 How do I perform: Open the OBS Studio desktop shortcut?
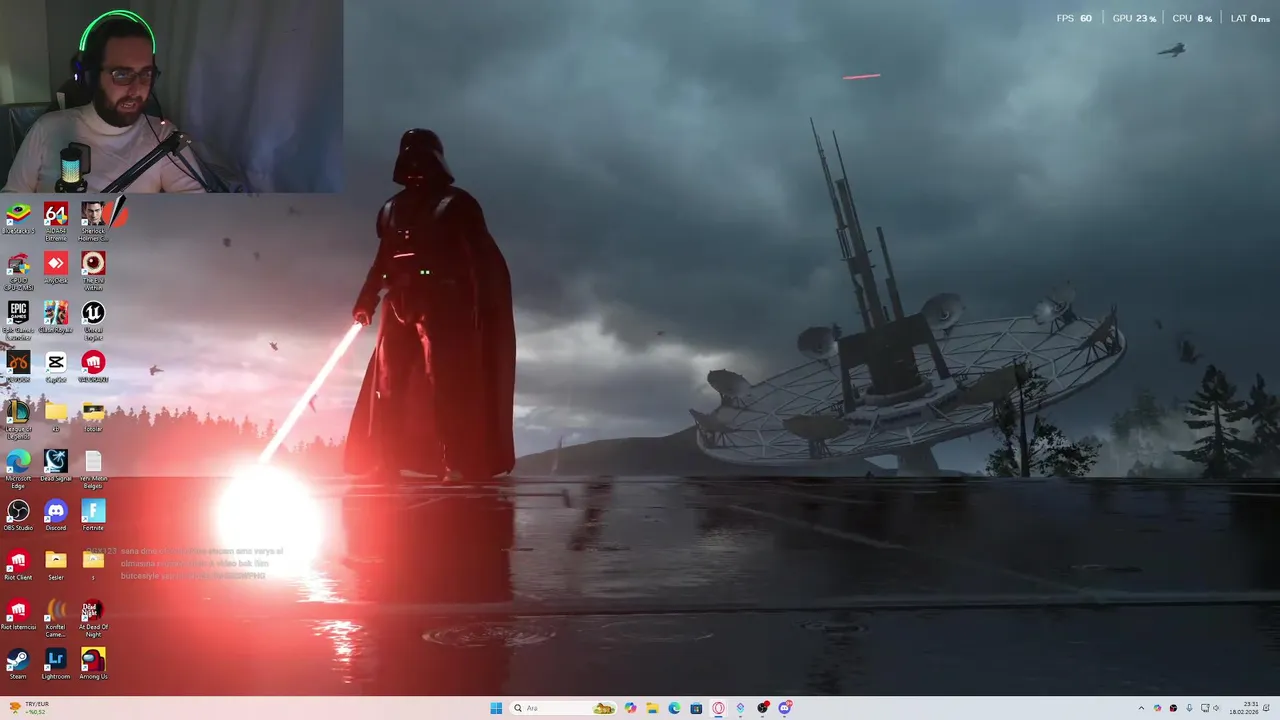click(18, 515)
